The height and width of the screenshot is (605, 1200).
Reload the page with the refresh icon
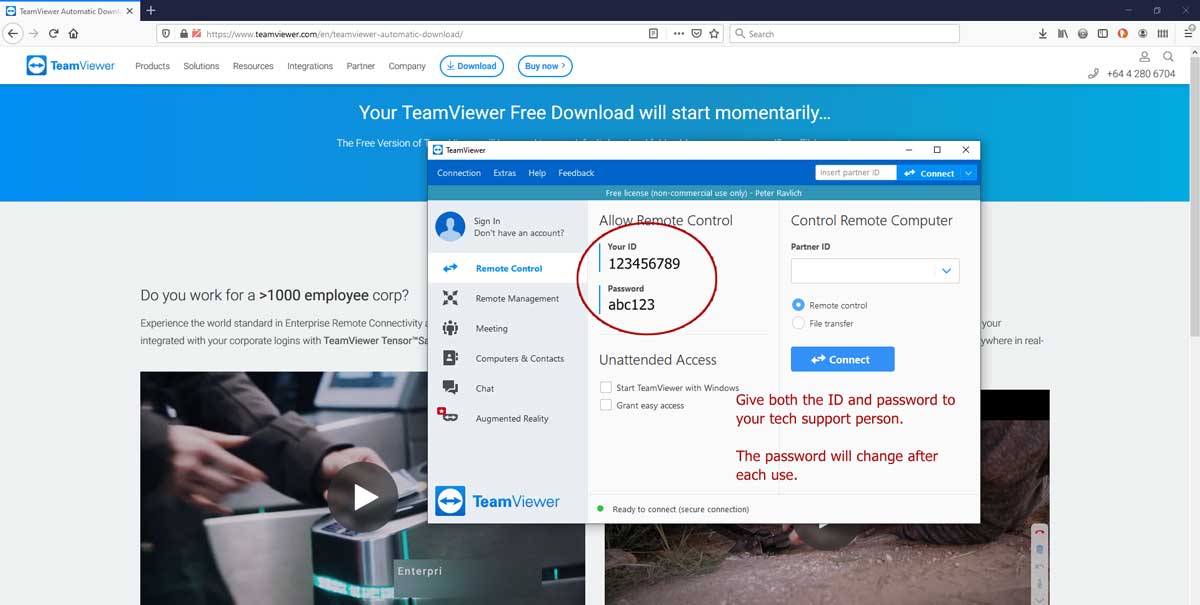(x=54, y=33)
